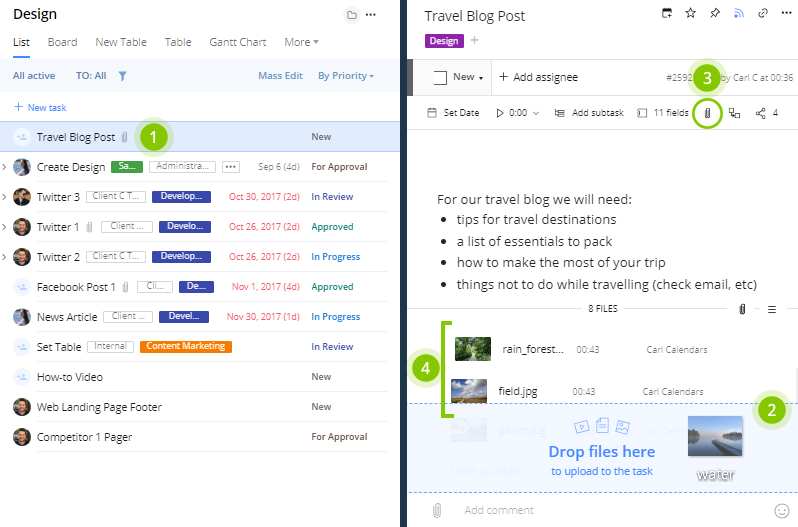Viewport: 798px width, 527px height.
Task: Expand the Twitter 1 task row
Action: (4, 227)
